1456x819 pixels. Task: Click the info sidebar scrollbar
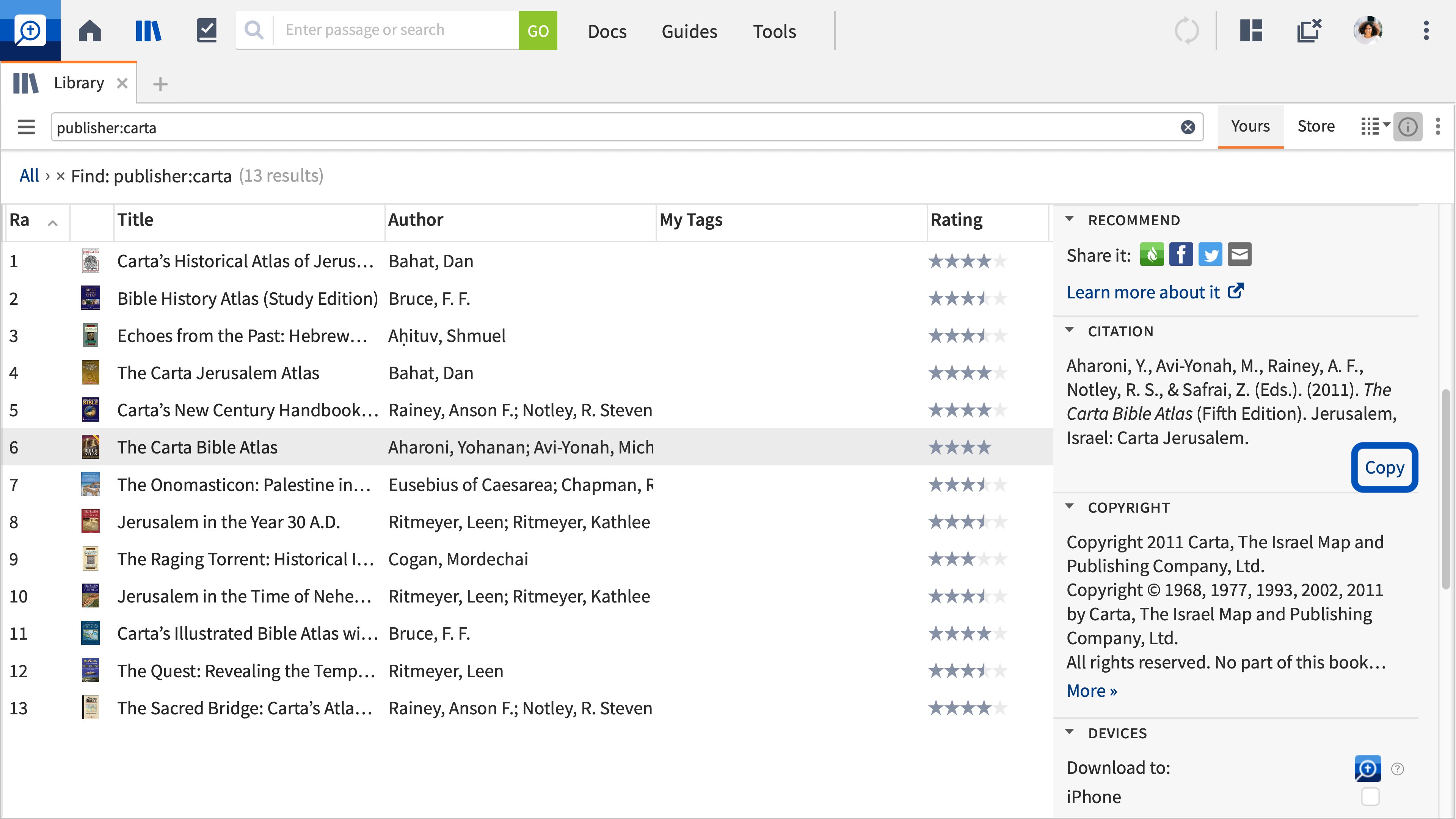[1446, 489]
